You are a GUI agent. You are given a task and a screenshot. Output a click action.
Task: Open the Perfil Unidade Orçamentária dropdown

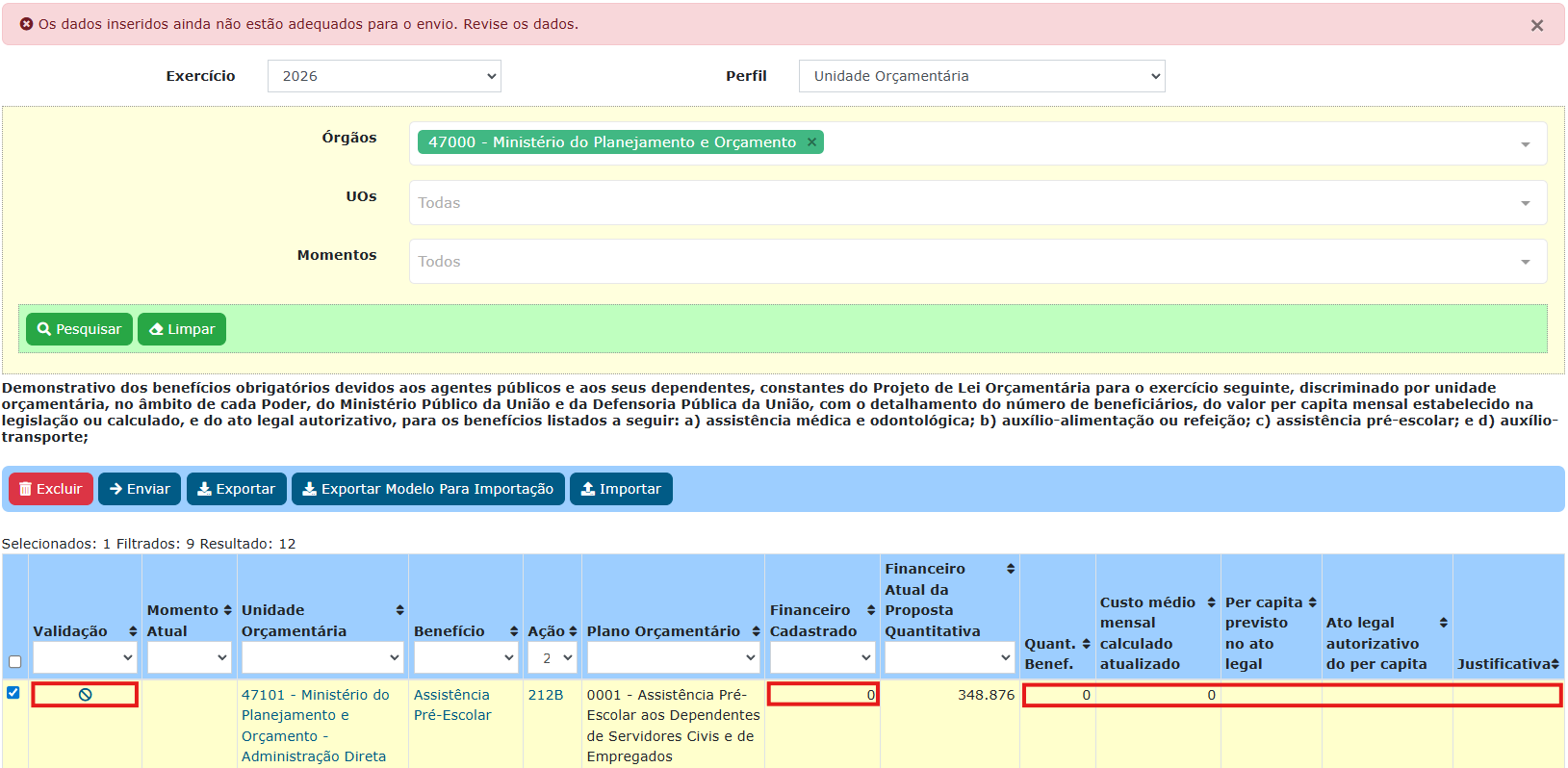pyautogui.click(x=982, y=76)
